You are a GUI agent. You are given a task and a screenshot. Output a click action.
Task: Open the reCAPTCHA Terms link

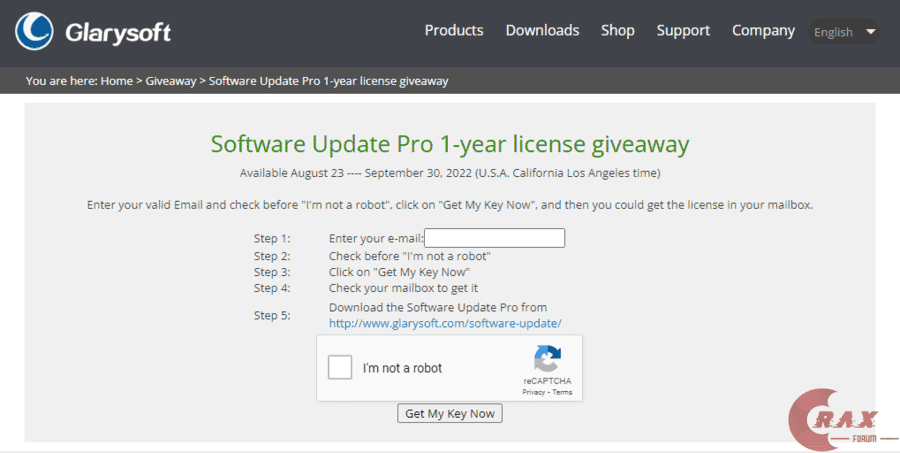pyautogui.click(x=562, y=392)
